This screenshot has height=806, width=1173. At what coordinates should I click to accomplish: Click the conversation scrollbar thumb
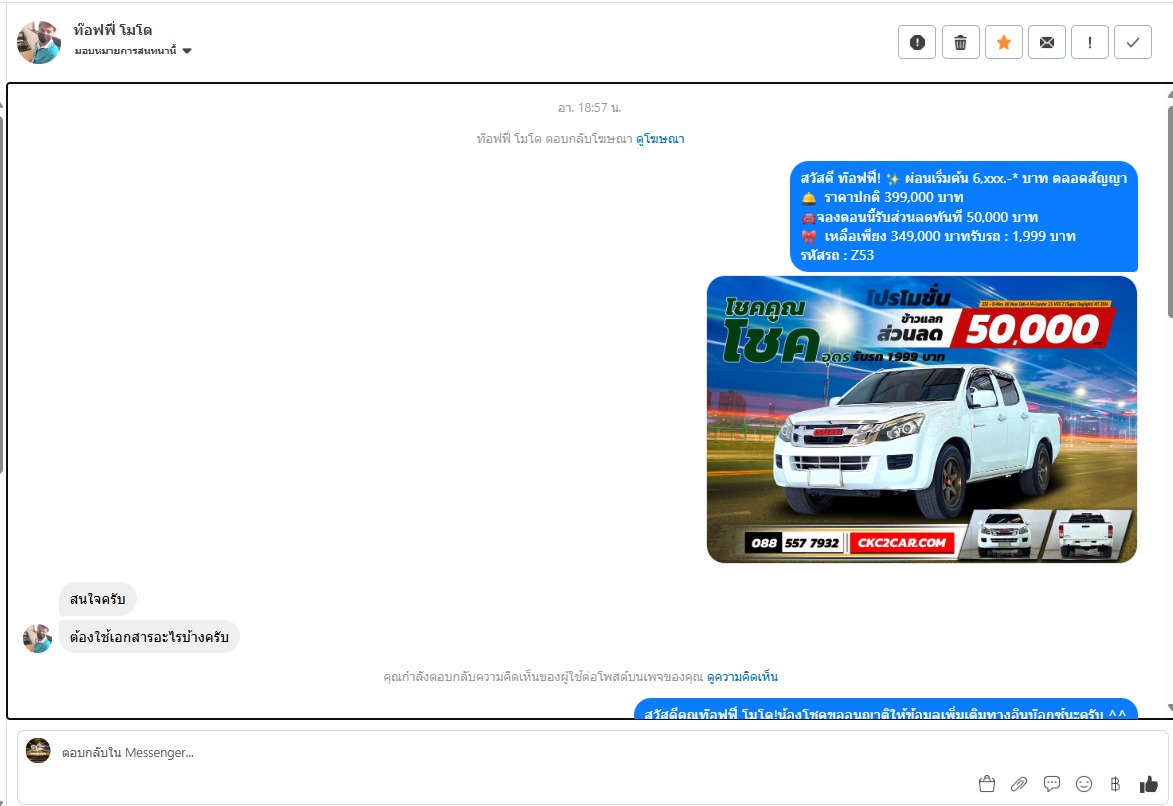pyautogui.click(x=1169, y=212)
